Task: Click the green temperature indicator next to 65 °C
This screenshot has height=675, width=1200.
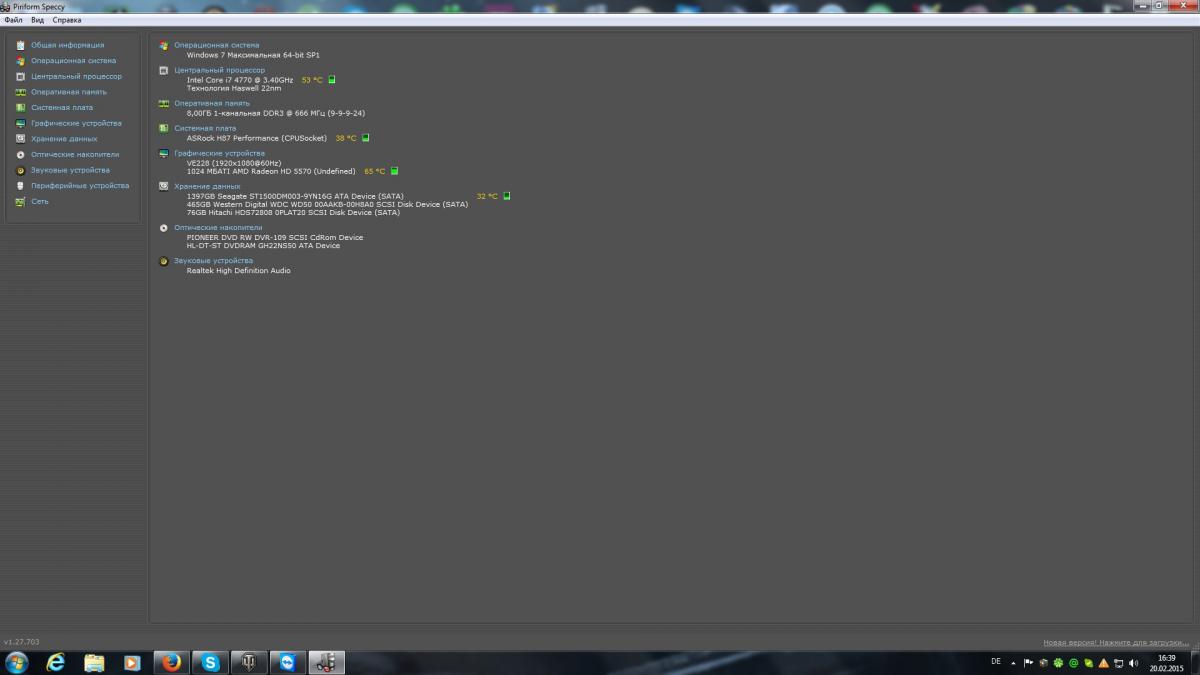Action: pos(394,171)
